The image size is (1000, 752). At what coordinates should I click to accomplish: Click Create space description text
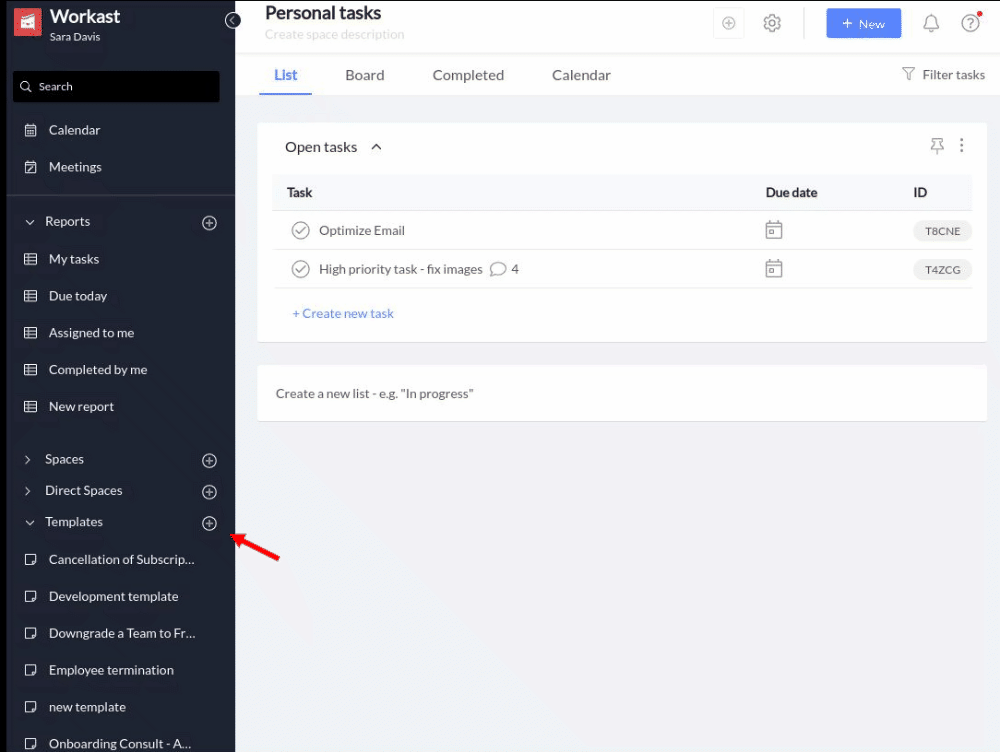tap(334, 34)
